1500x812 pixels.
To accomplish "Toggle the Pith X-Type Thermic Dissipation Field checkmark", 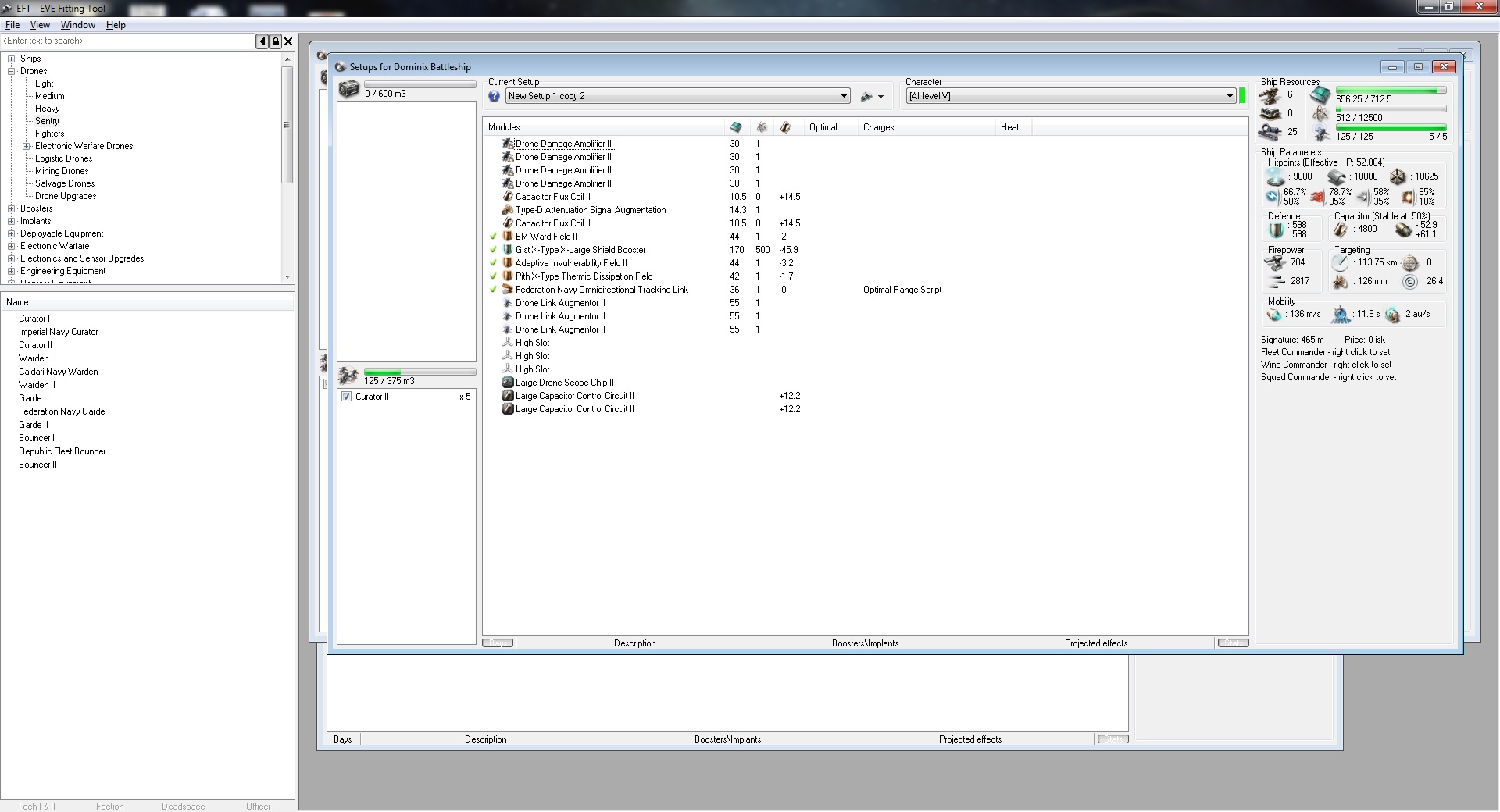I will tap(493, 276).
